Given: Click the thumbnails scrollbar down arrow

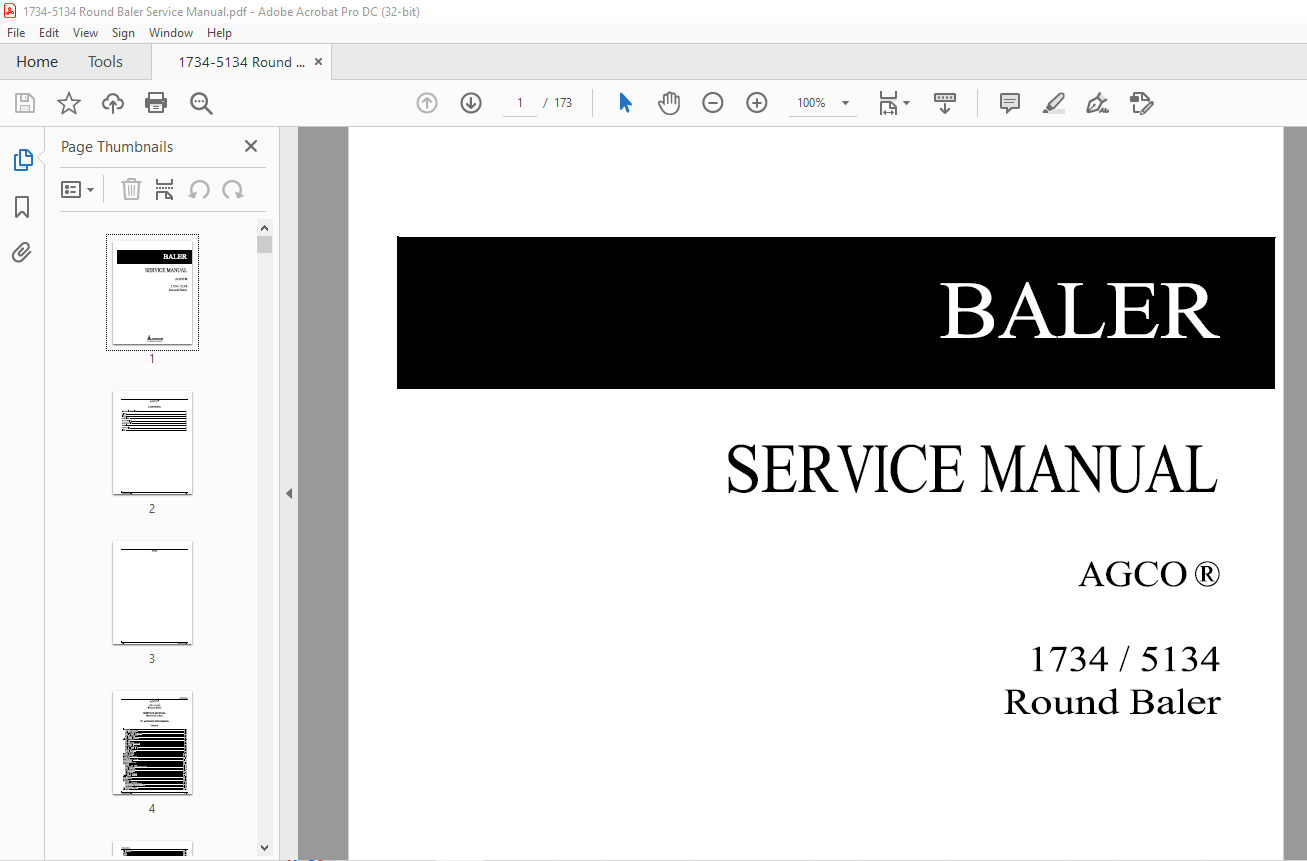Looking at the screenshot, I should click(265, 848).
